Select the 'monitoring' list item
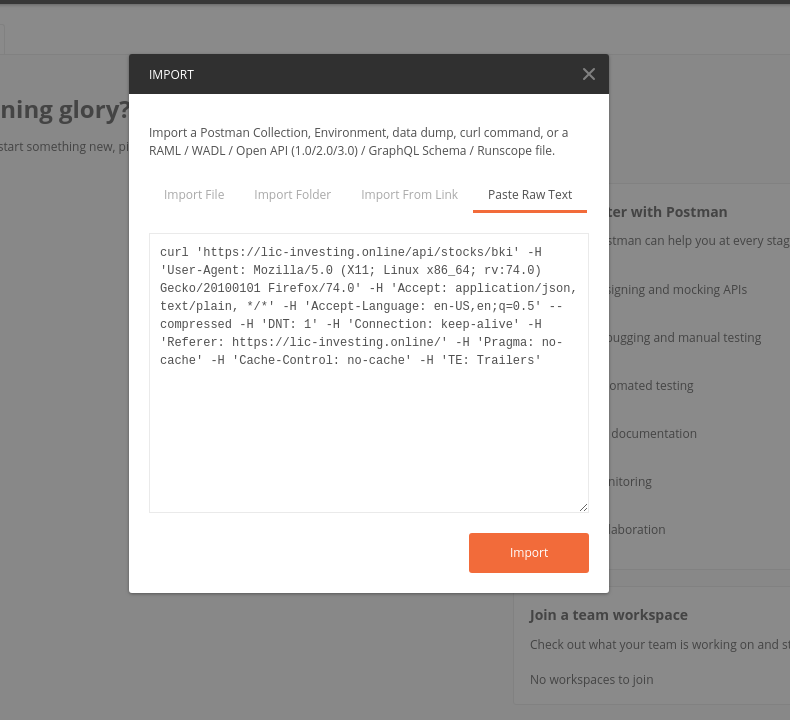The image size is (790, 720). click(x=630, y=482)
